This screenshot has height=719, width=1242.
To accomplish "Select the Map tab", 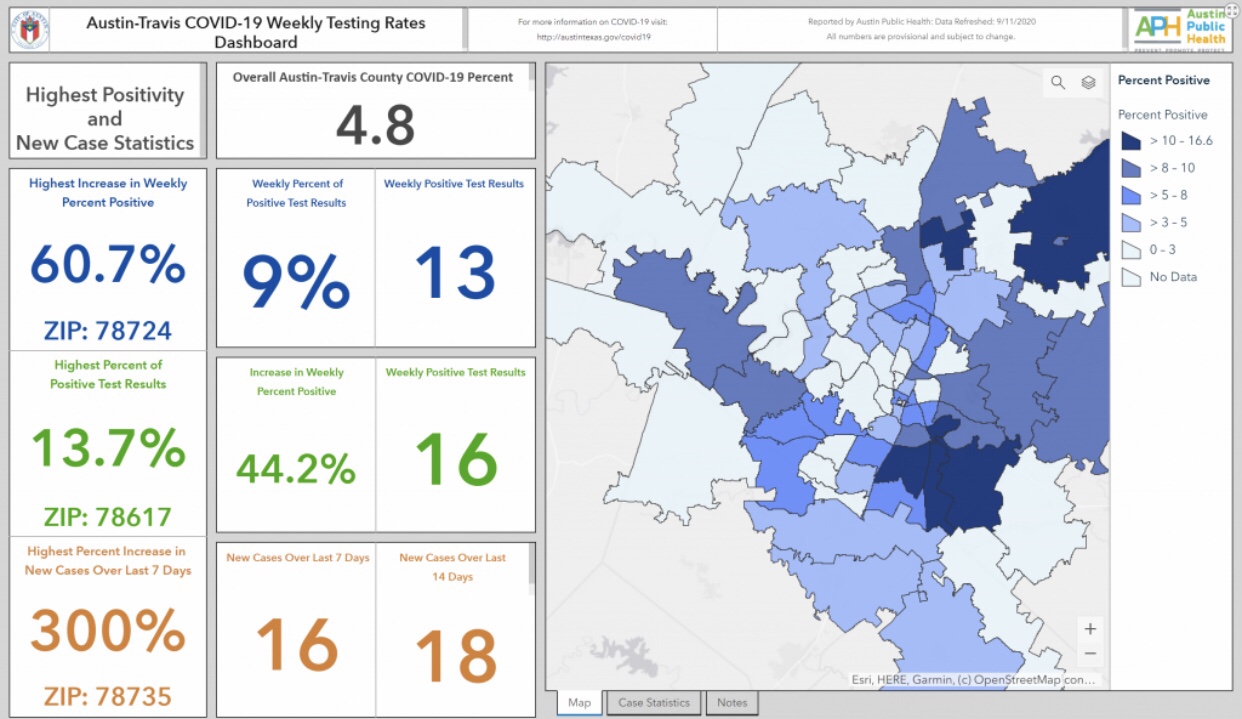I will (579, 703).
